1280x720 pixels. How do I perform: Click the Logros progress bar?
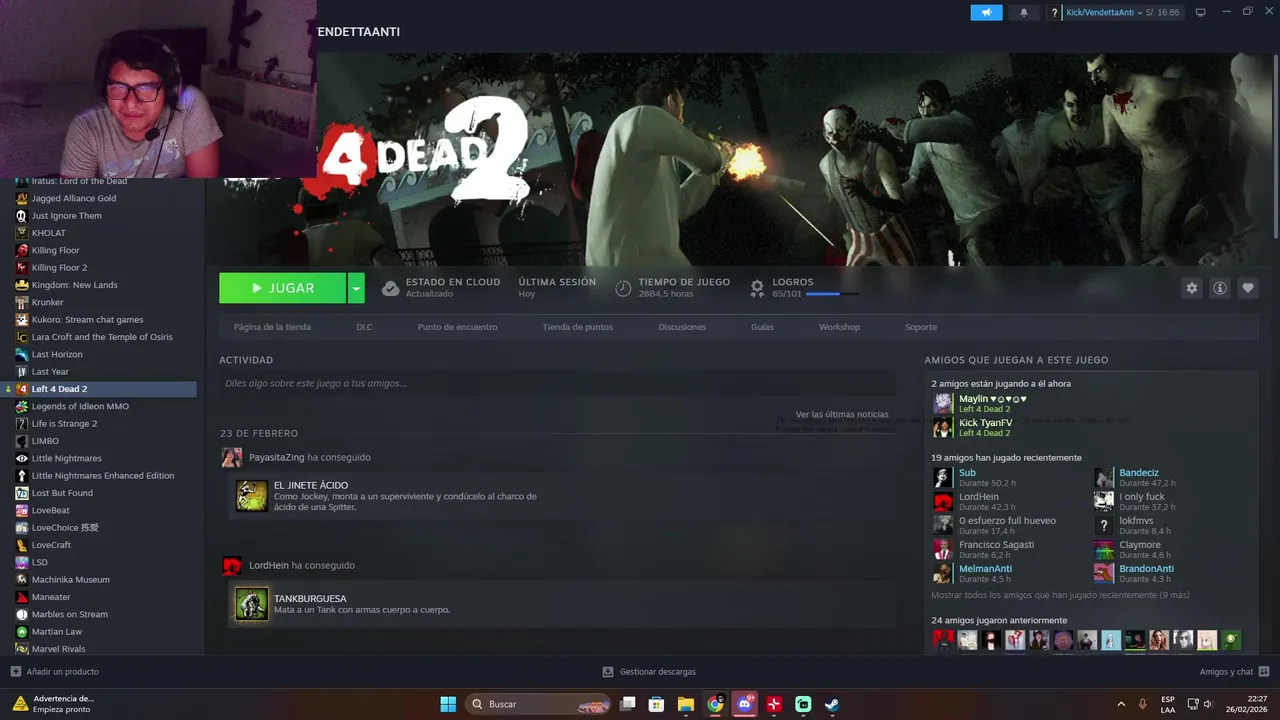point(833,294)
